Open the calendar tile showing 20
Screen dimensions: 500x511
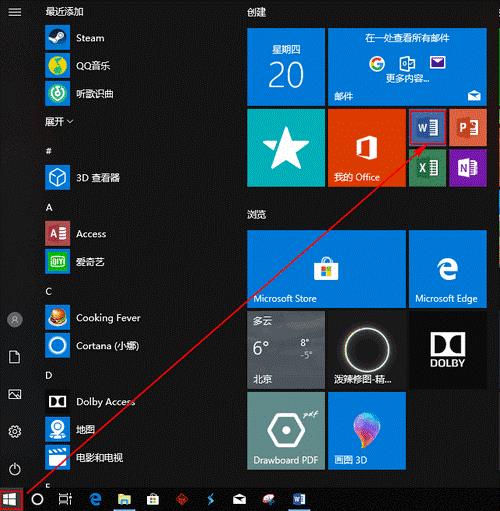point(286,67)
